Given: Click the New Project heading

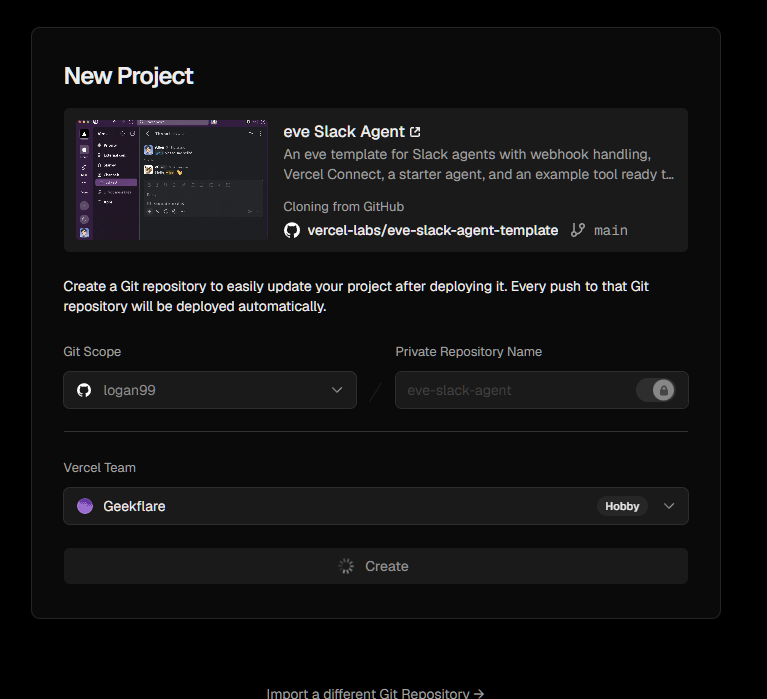Looking at the screenshot, I should [129, 76].
